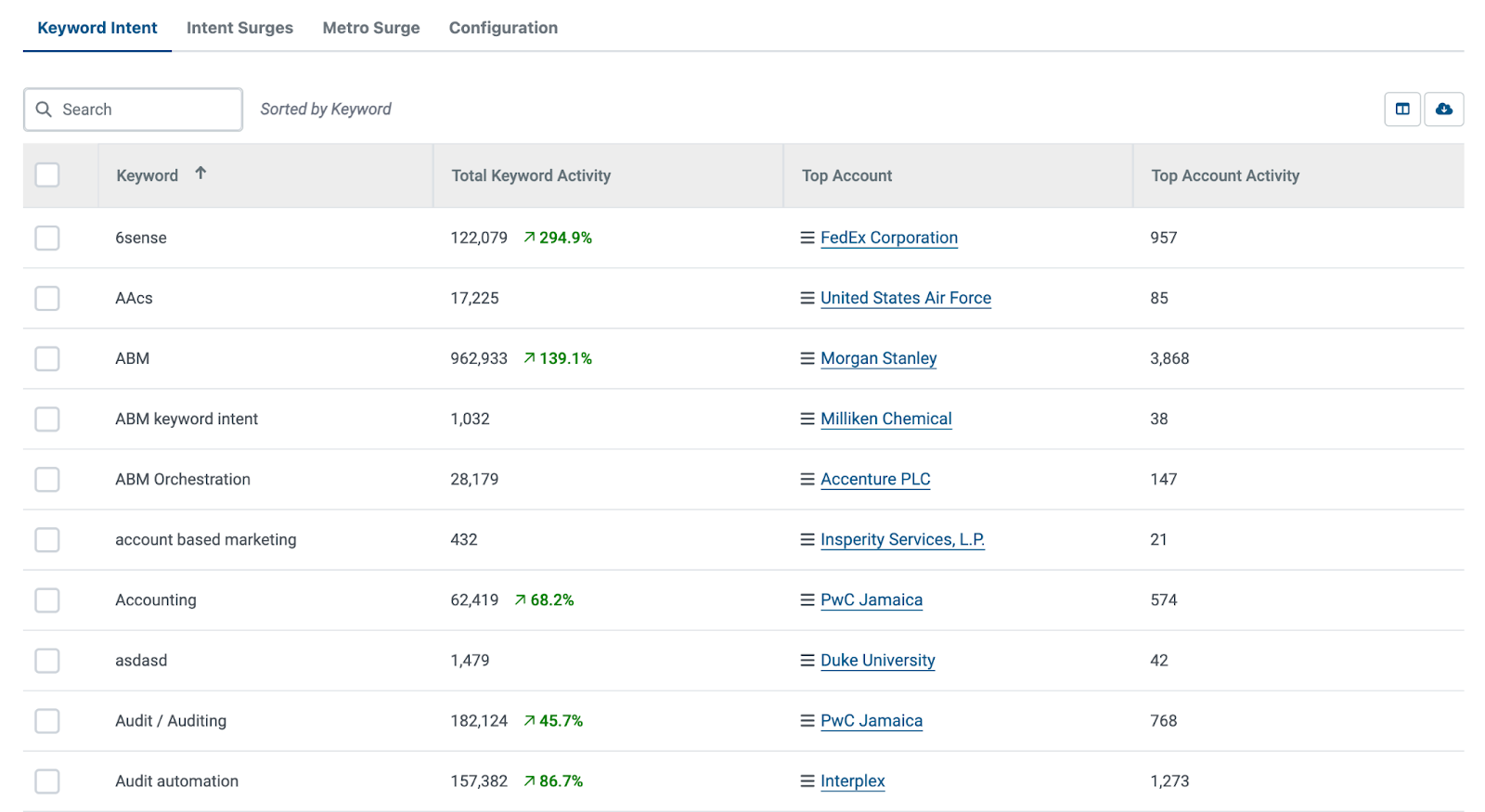Tick the ABM keyword intent checkbox
This screenshot has width=1485, height=812.
click(x=47, y=419)
